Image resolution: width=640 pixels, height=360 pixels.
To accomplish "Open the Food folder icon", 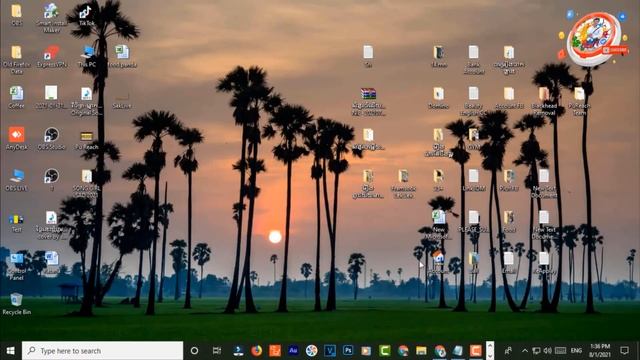I will [509, 222].
